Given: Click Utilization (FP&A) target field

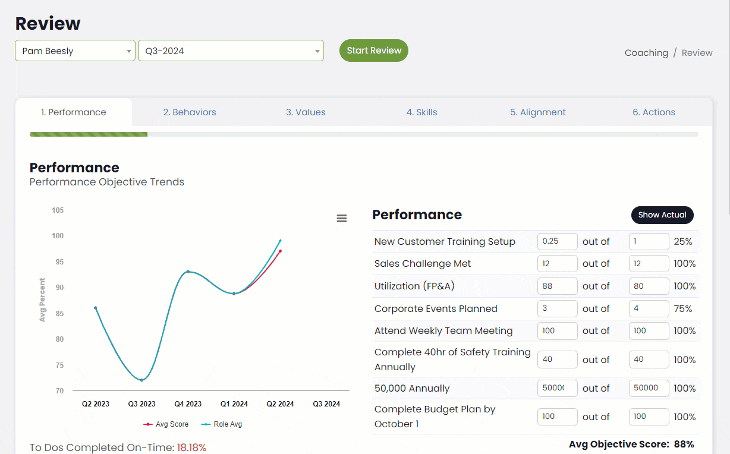Looking at the screenshot, I should tap(649, 286).
